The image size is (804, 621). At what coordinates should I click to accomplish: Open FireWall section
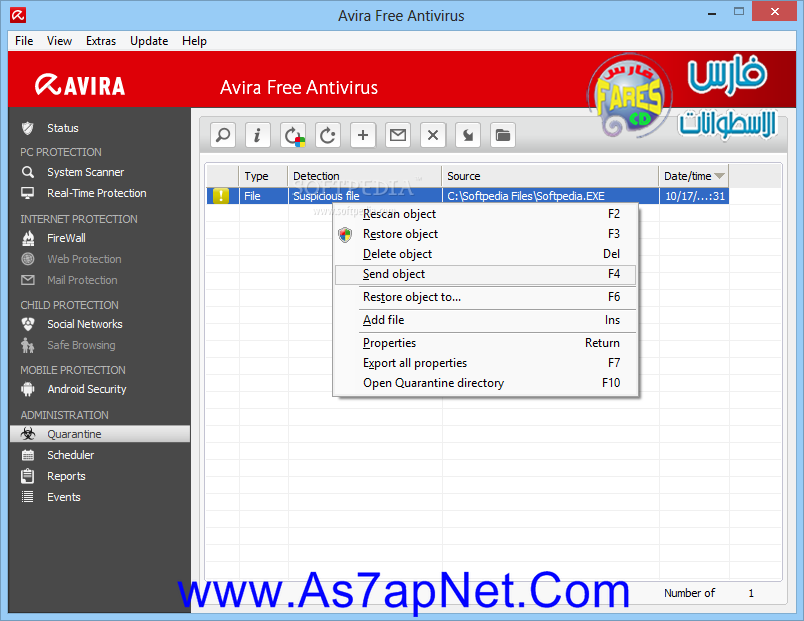click(66, 238)
